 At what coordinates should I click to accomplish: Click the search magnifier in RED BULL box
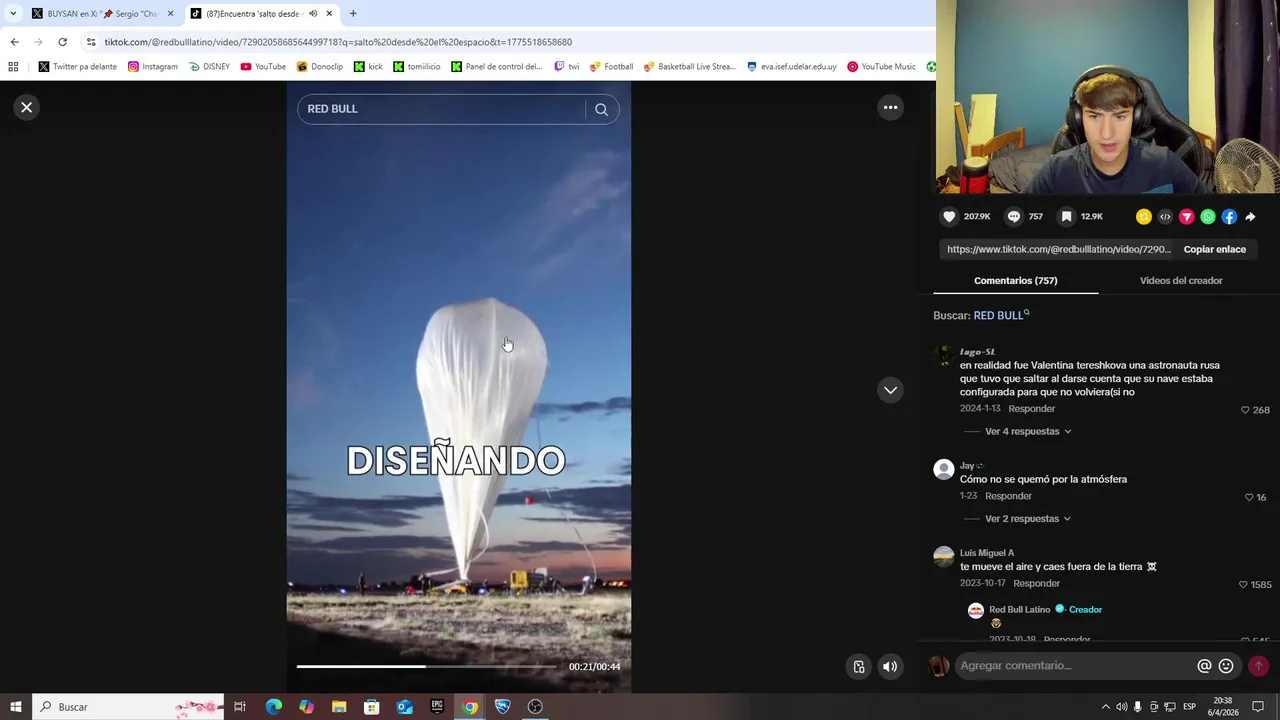tap(601, 109)
